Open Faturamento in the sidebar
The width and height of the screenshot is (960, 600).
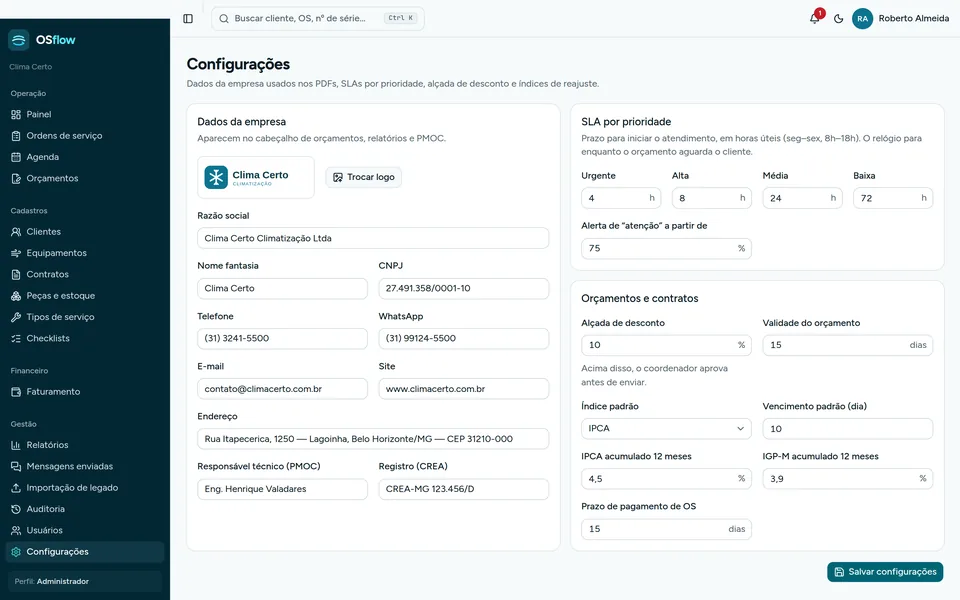(84, 392)
